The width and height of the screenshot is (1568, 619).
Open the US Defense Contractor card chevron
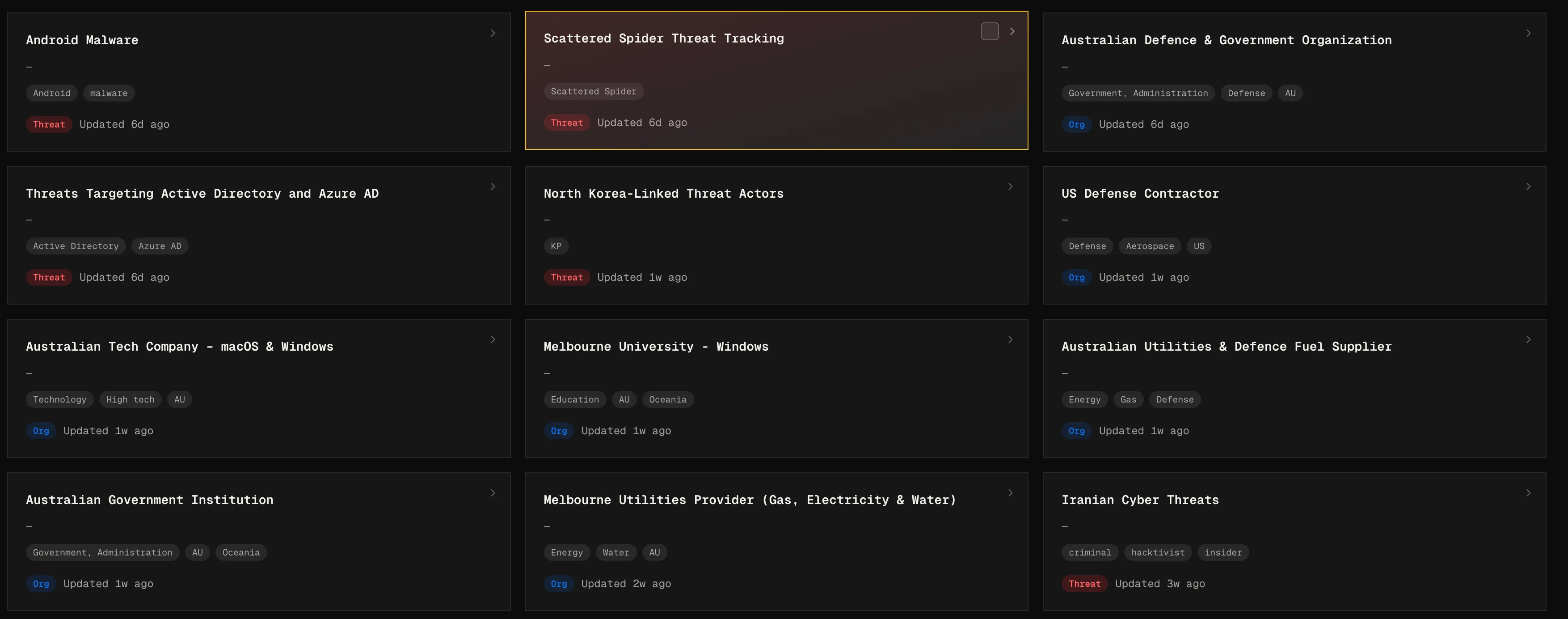[1528, 187]
